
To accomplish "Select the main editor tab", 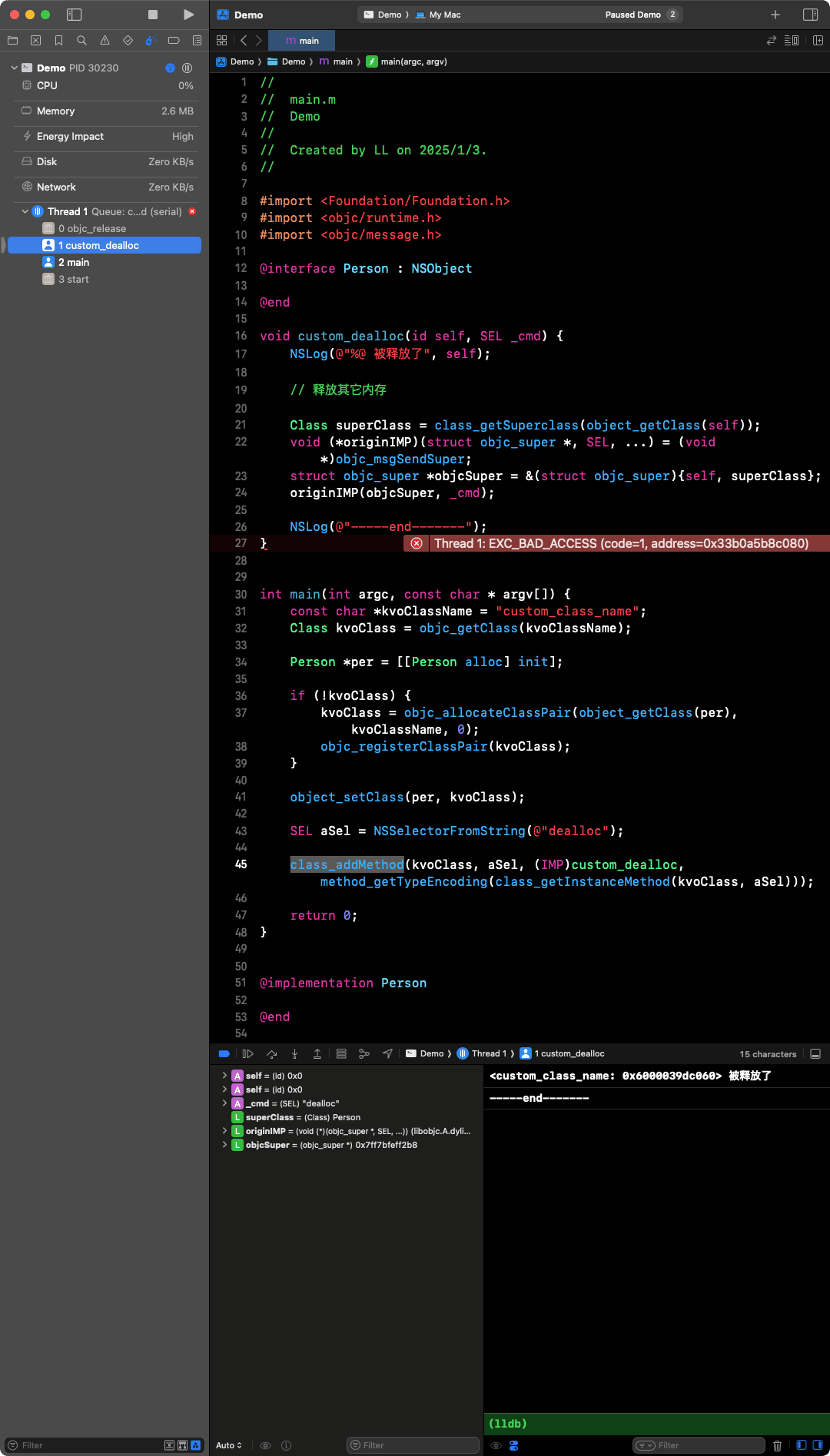I will [x=301, y=41].
